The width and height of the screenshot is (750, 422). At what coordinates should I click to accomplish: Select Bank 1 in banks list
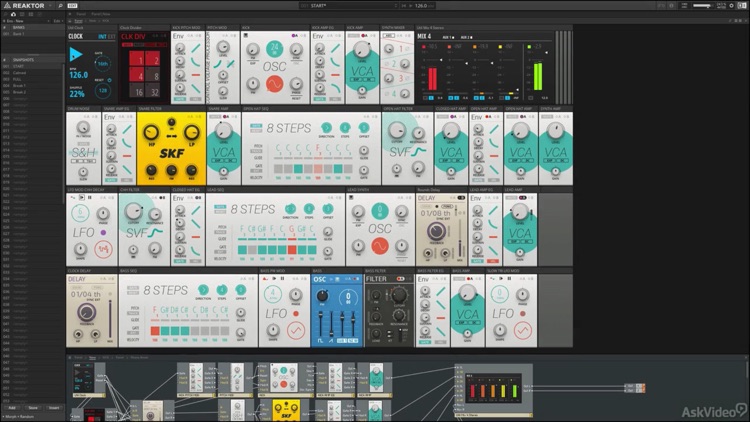click(x=33, y=34)
